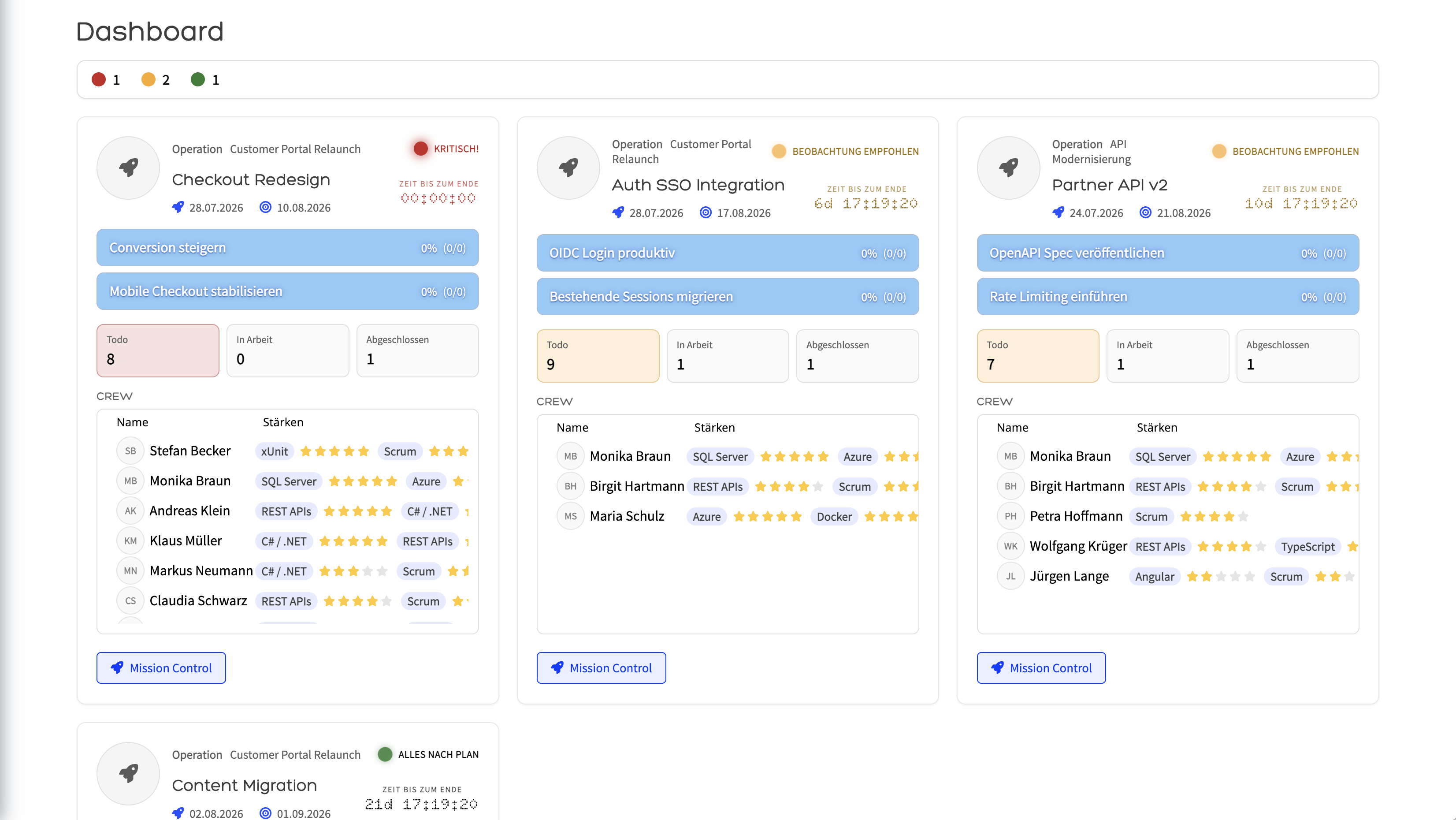Click the SB avatar of Stefan Becker

(x=130, y=451)
